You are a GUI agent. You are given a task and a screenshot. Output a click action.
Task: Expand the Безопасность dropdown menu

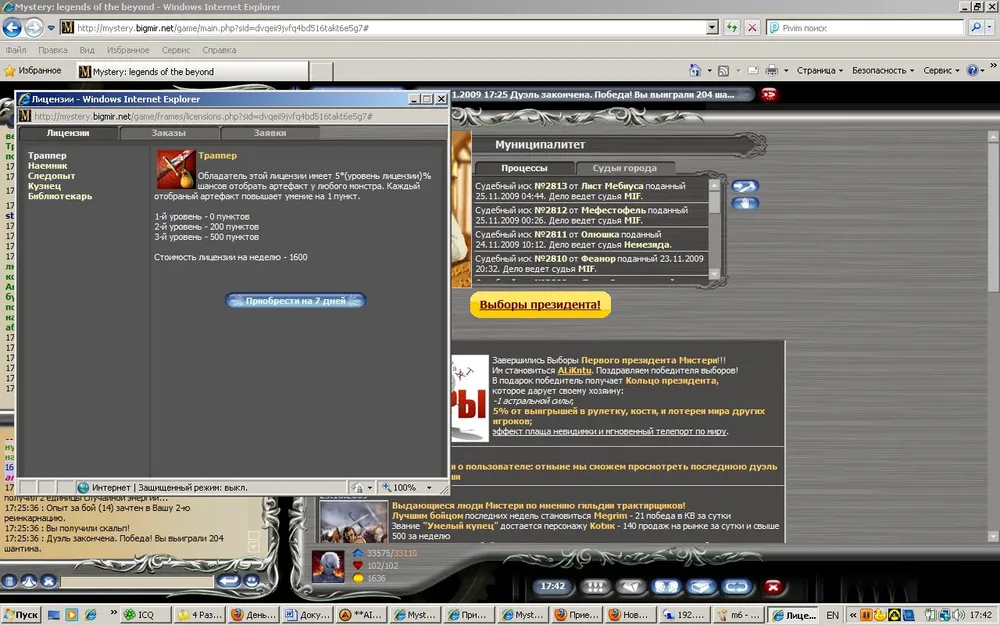pos(884,71)
